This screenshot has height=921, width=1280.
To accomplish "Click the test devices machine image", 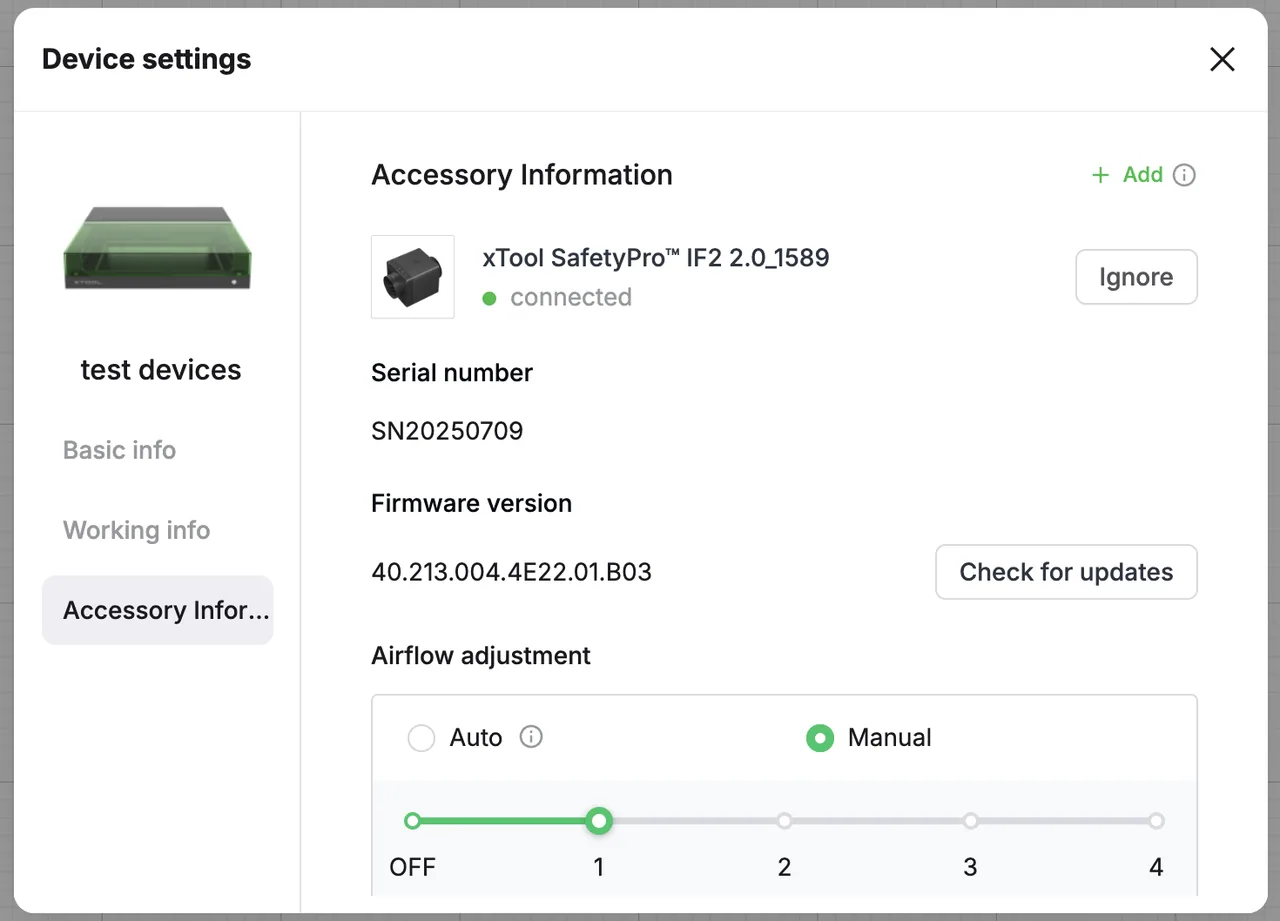I will [157, 249].
